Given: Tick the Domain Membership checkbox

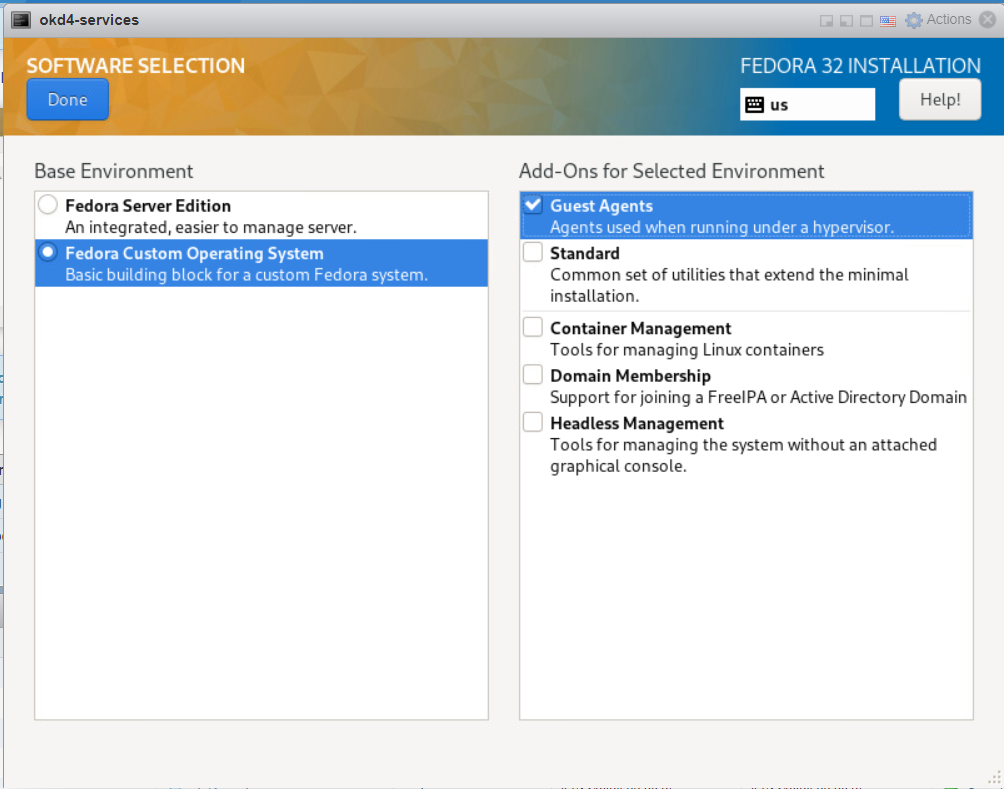Looking at the screenshot, I should [x=533, y=375].
